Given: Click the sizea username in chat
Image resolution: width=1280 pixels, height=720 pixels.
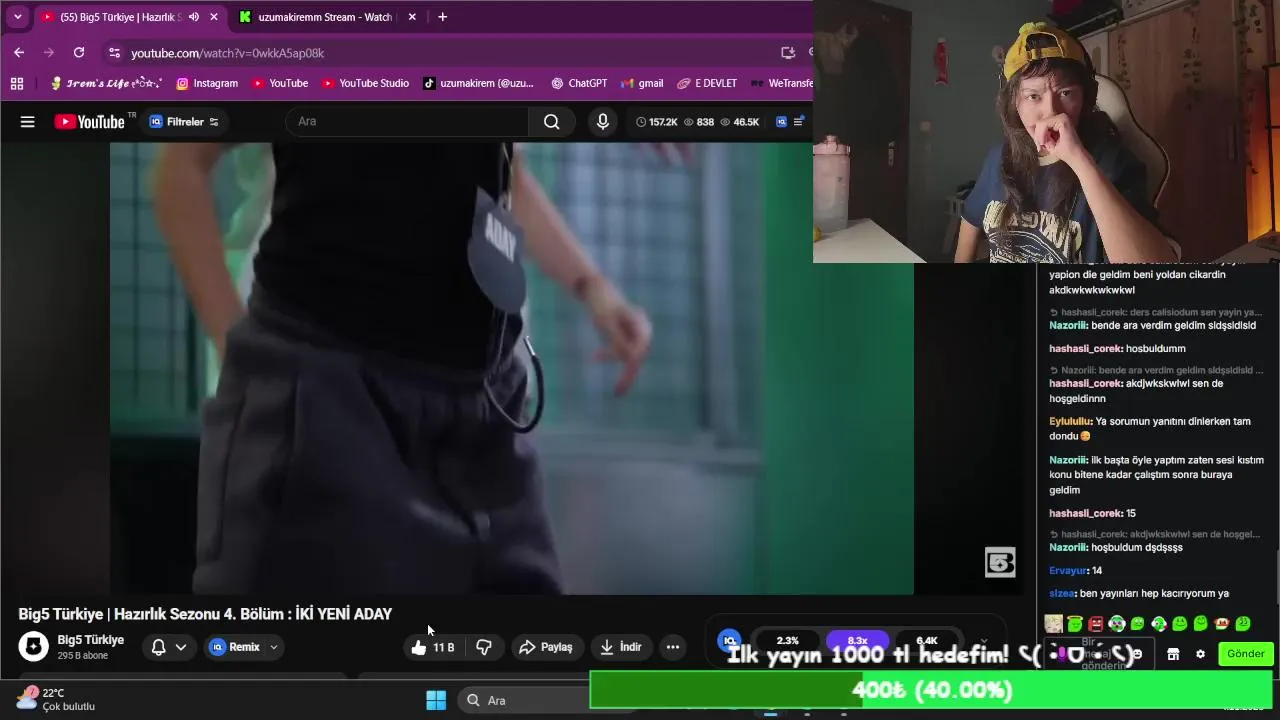Looking at the screenshot, I should tap(1063, 594).
